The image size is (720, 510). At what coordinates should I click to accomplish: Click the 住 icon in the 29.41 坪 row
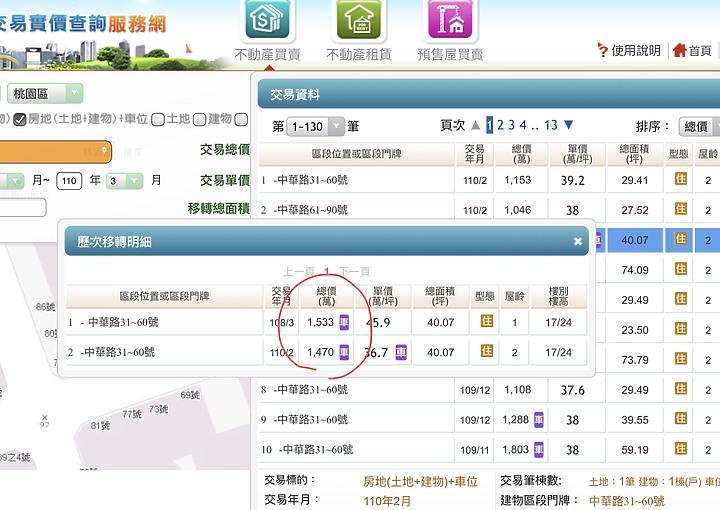pos(681,179)
